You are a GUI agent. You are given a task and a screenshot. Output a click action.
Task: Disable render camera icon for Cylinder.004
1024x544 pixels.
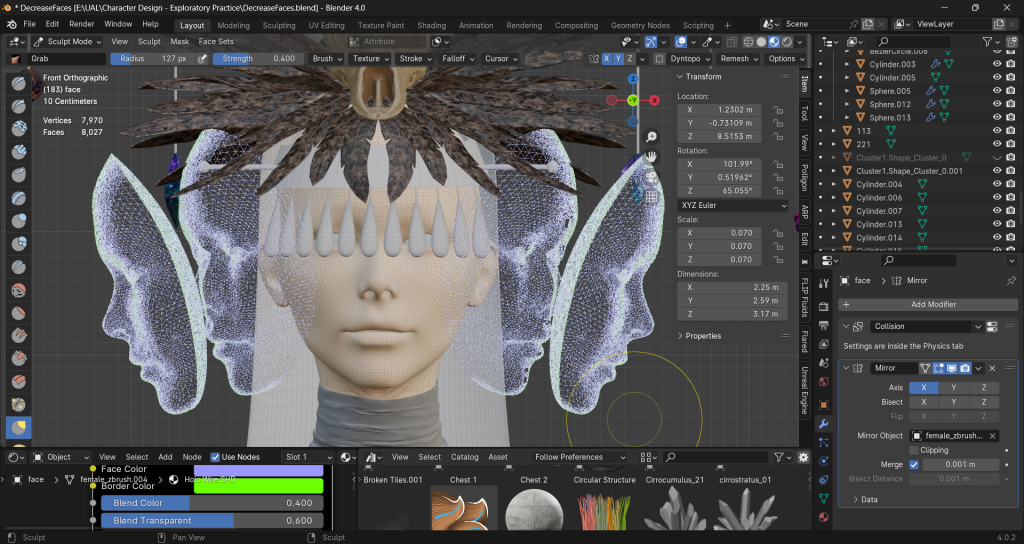1011,184
